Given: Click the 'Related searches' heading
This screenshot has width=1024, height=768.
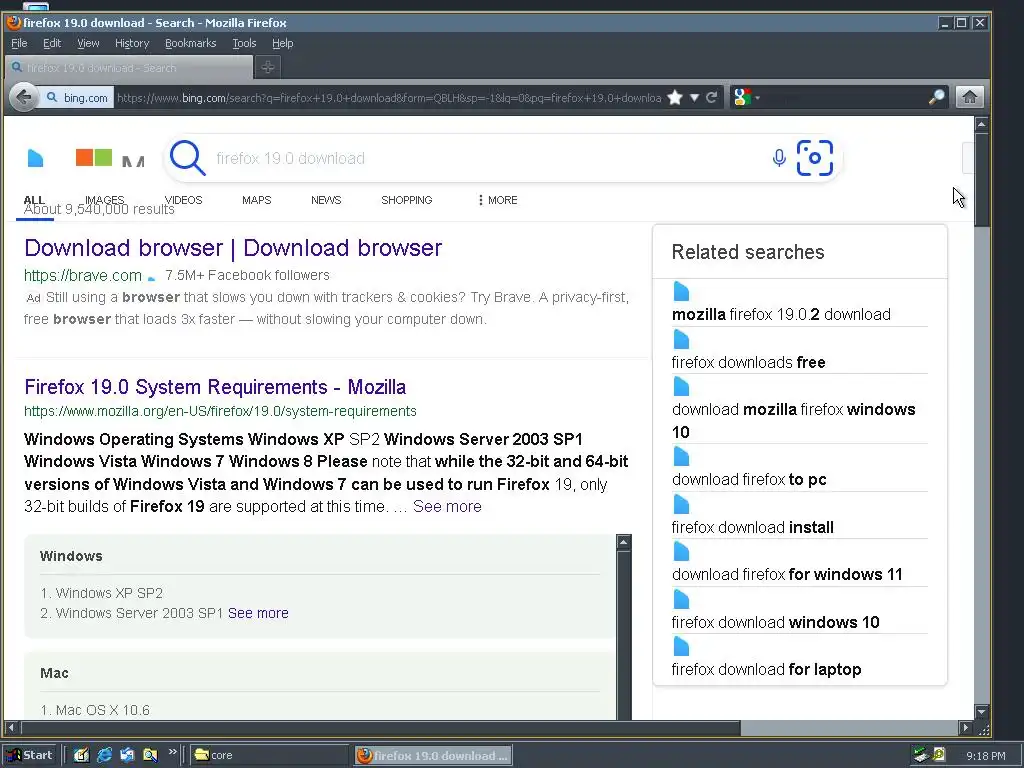Looking at the screenshot, I should point(748,252).
